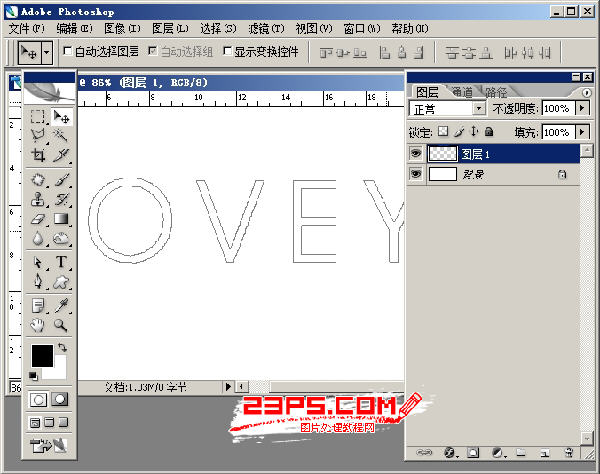Enable the 显示变换控件 checkbox
Image resolution: width=600 pixels, height=474 pixels.
click(x=227, y=50)
